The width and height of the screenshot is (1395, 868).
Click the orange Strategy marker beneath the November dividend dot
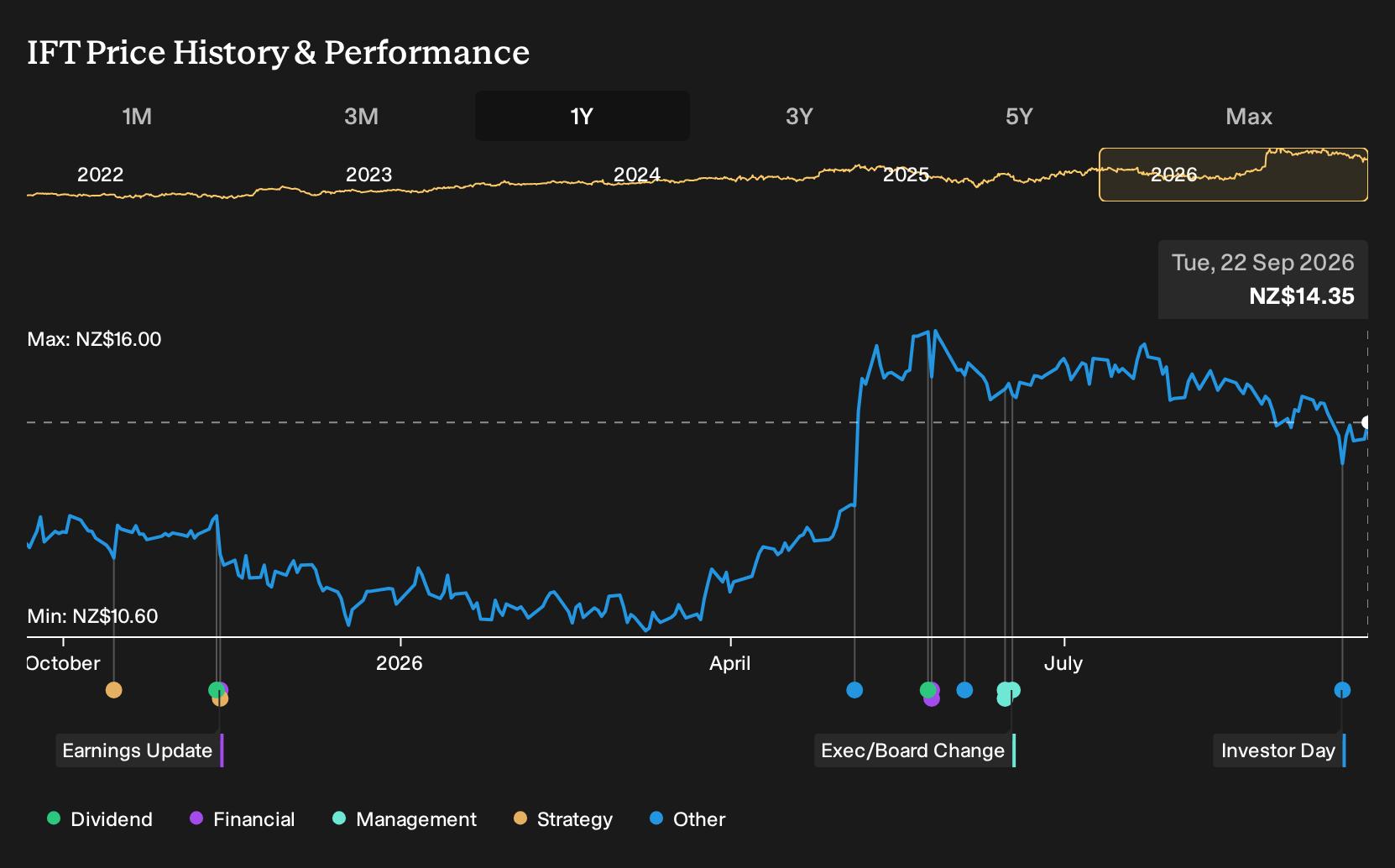pos(221,699)
